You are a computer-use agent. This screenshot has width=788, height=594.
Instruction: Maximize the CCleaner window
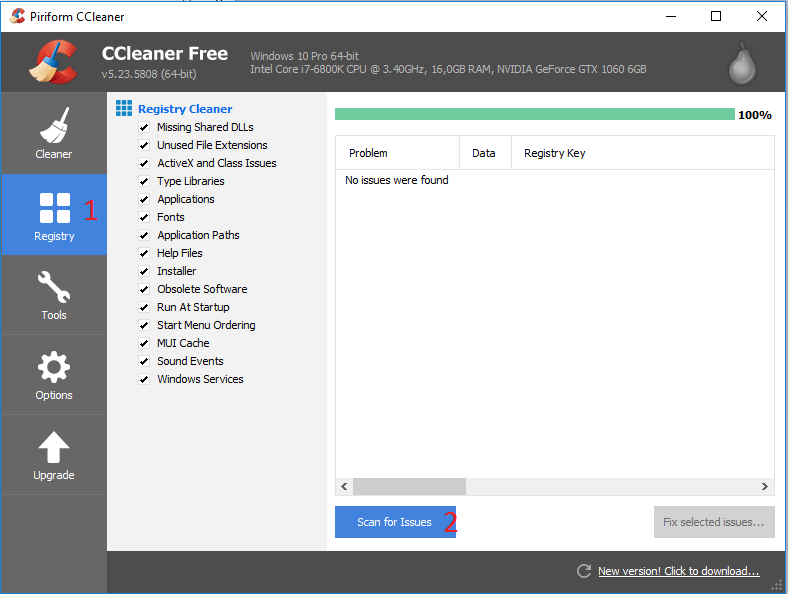716,16
